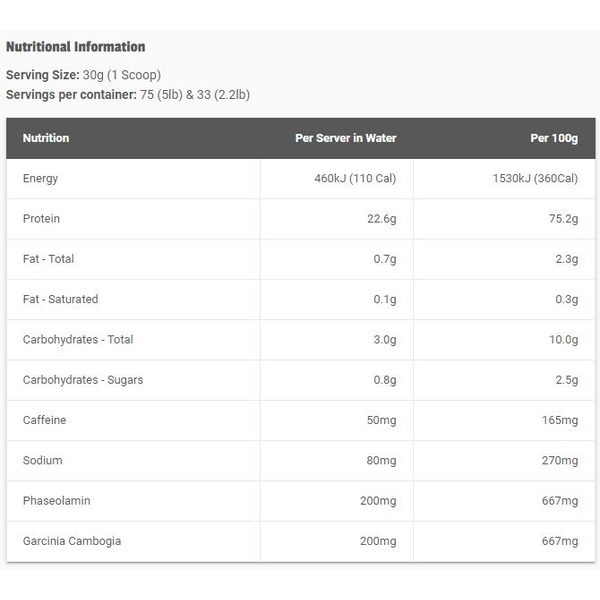Click the 22.6g protein per serve value
Image resolution: width=600 pixels, height=600 pixels.
coord(382,219)
